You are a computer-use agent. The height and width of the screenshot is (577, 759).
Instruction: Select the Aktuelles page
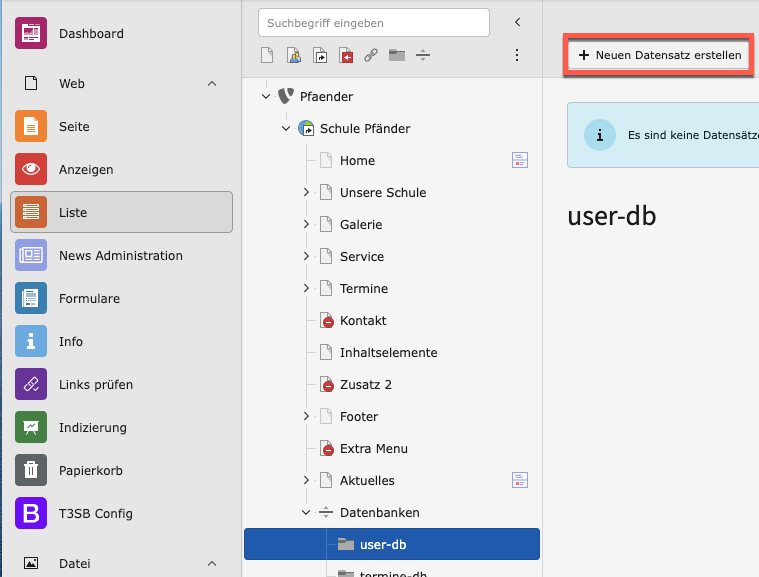pos(367,480)
